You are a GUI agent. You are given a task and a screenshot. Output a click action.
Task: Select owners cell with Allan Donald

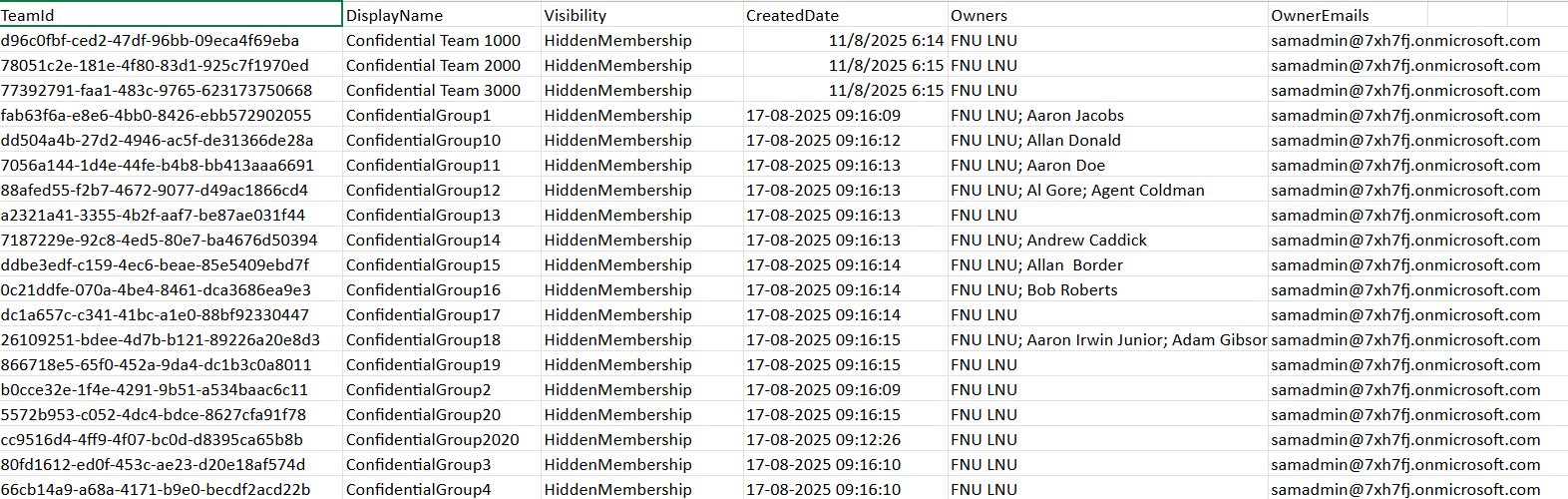[x=1106, y=140]
